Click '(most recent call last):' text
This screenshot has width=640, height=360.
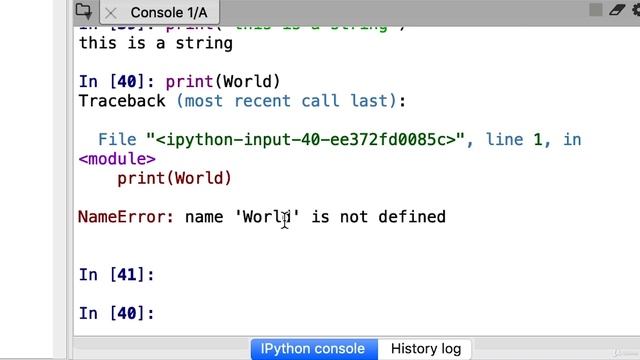(291, 101)
